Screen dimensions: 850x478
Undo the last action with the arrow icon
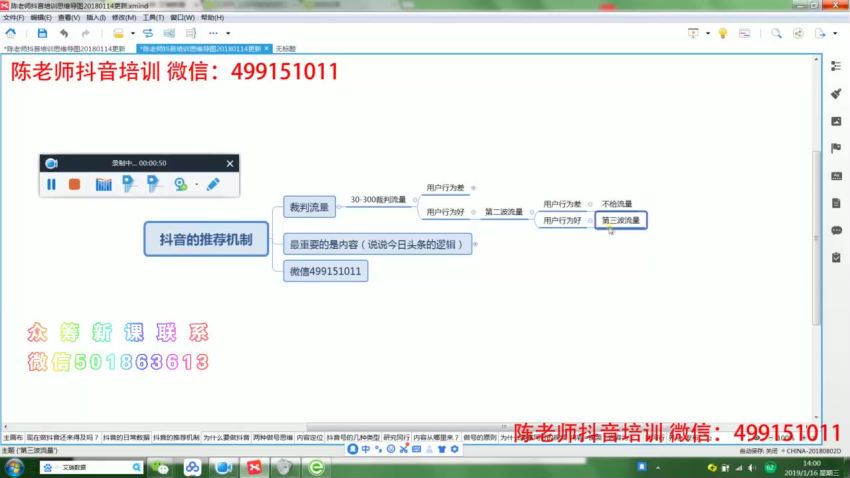pos(64,34)
